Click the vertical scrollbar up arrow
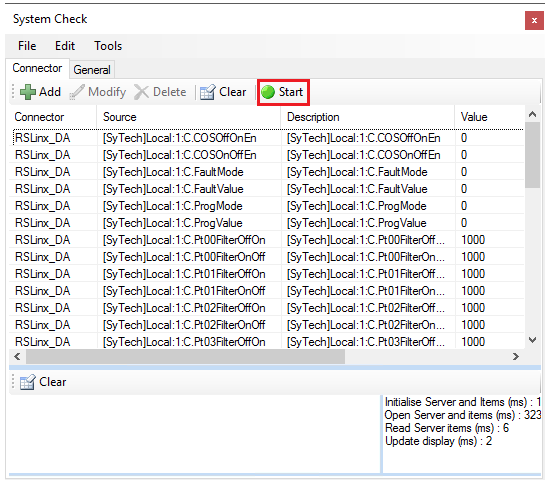Viewport: 549px width, 481px height. point(533,114)
